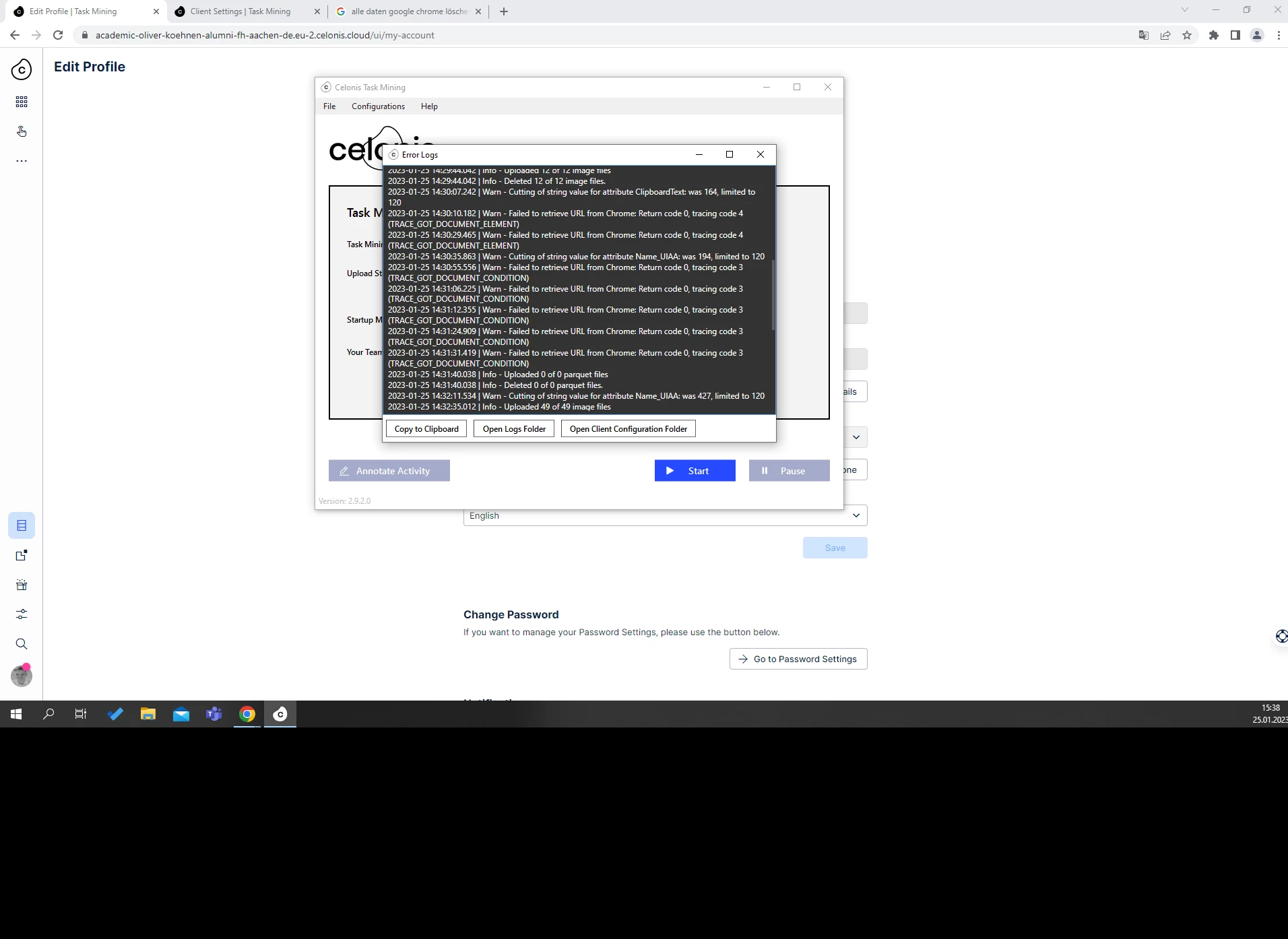Click the Version: 2.9.2.0 label
The width and height of the screenshot is (1288, 939).
click(344, 501)
